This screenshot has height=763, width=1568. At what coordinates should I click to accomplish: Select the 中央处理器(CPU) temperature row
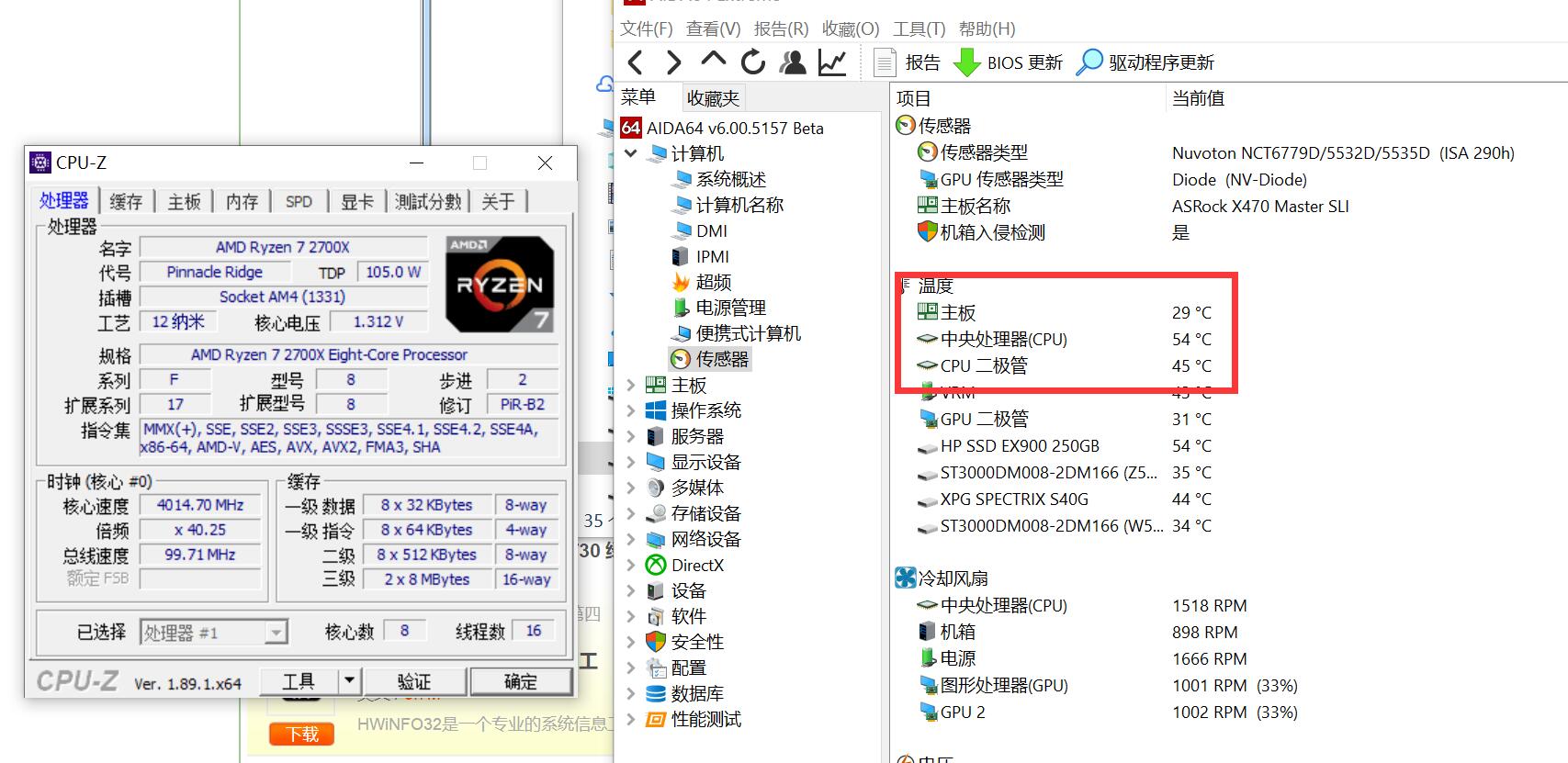(1066, 339)
